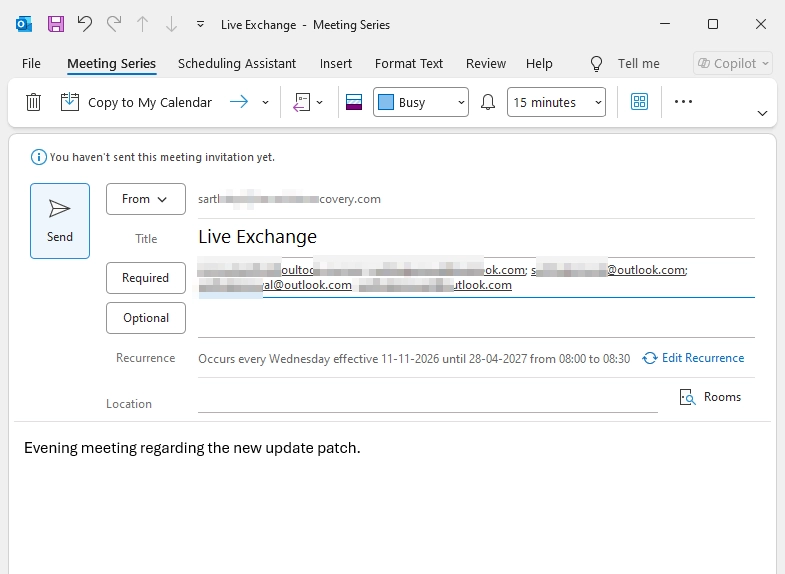Delete the meeting with the trash icon
Viewport: 785px width, 574px height.
33,102
